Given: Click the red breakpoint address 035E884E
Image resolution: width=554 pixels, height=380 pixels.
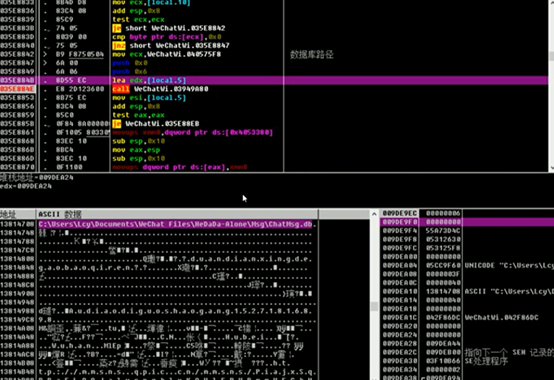Looking at the screenshot, I should tap(18, 89).
